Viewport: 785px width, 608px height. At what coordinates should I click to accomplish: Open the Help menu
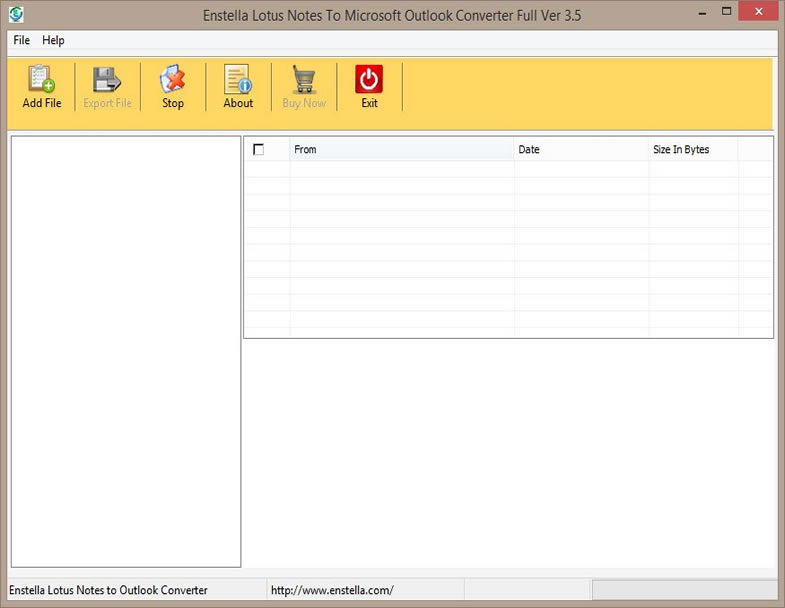[x=53, y=40]
